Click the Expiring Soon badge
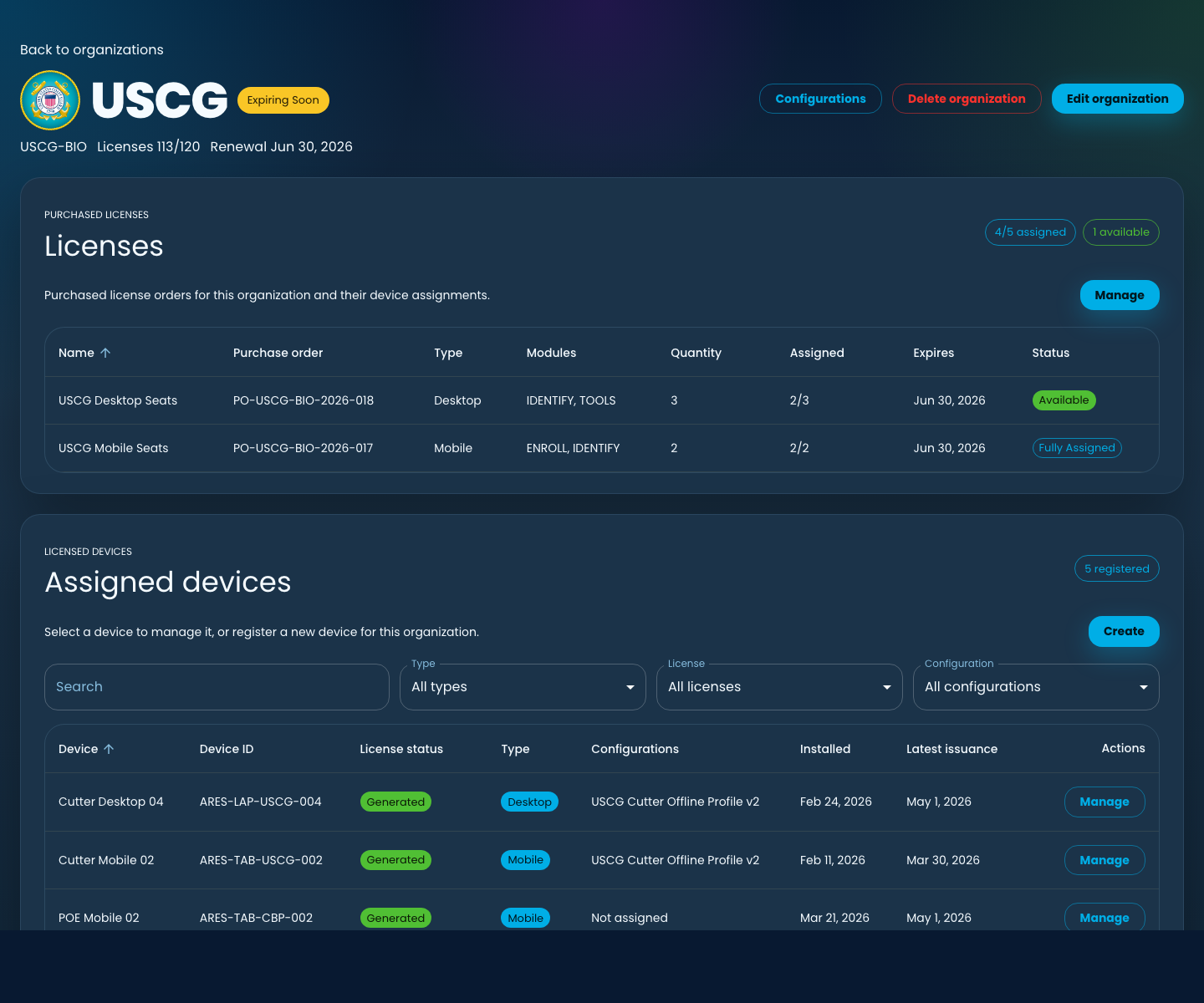Viewport: 1204px width, 1003px height. [283, 100]
